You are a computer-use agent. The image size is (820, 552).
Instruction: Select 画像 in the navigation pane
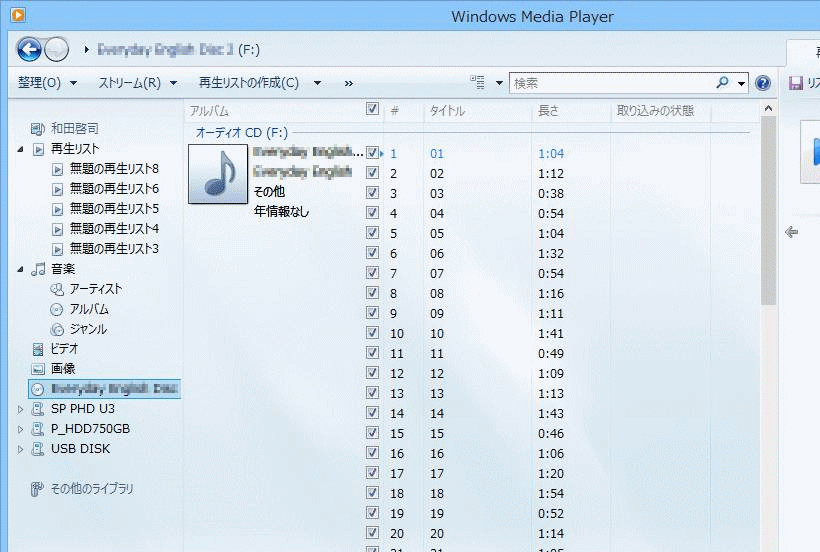click(x=53, y=369)
